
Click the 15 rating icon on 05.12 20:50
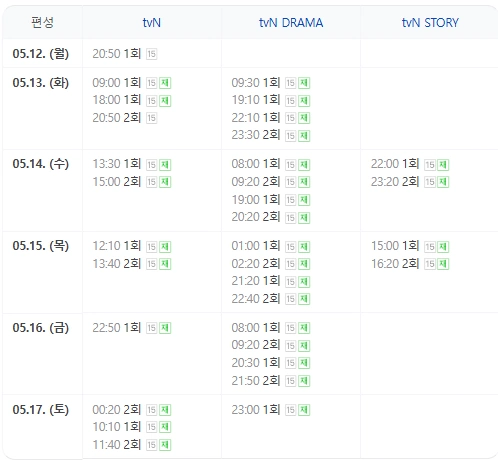click(152, 54)
